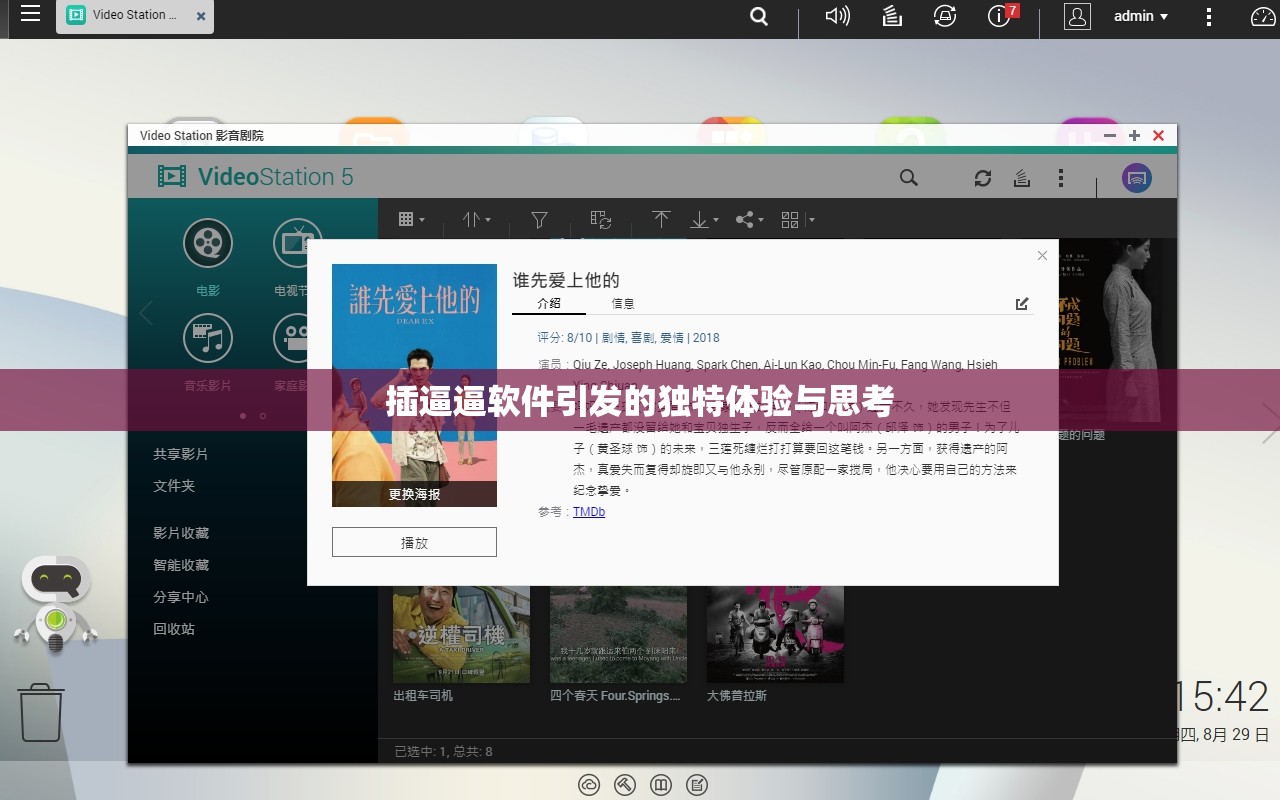Click the classification settings toolbar icon
1280x800 pixels.
point(600,219)
